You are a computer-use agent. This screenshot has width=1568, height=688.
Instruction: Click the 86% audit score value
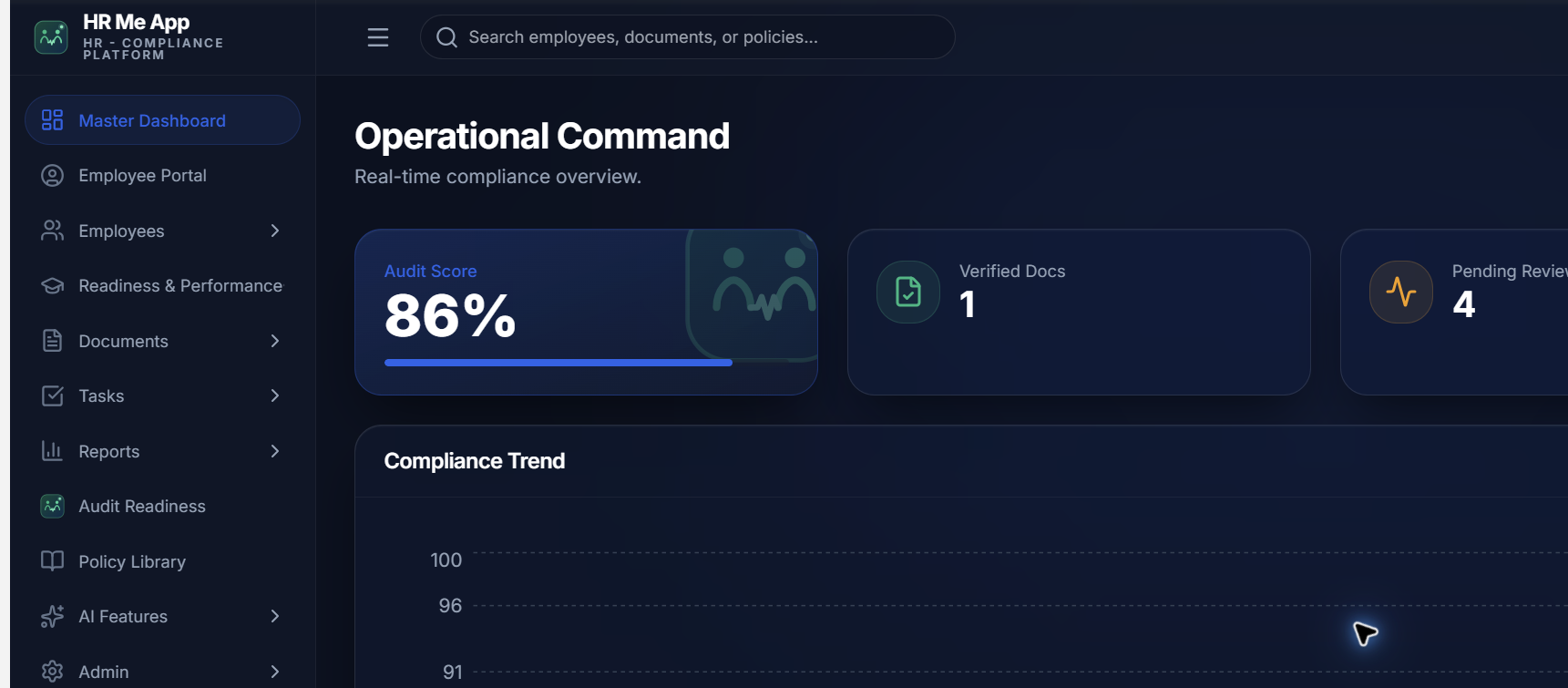point(450,316)
